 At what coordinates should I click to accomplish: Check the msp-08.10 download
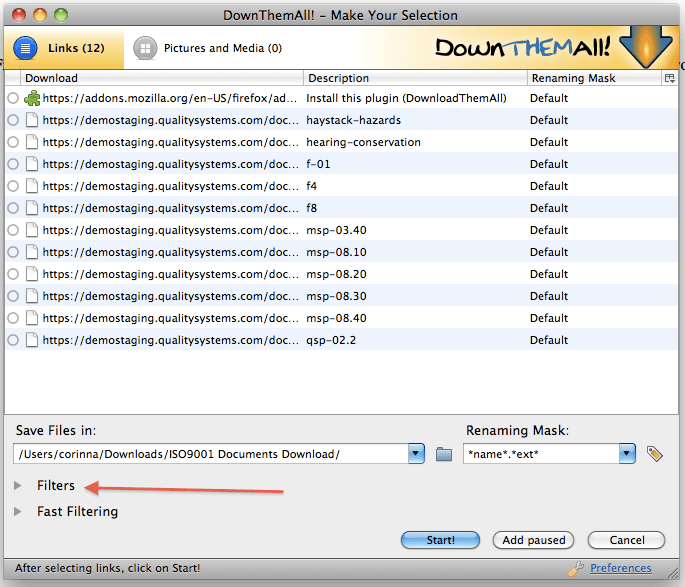tap(13, 252)
